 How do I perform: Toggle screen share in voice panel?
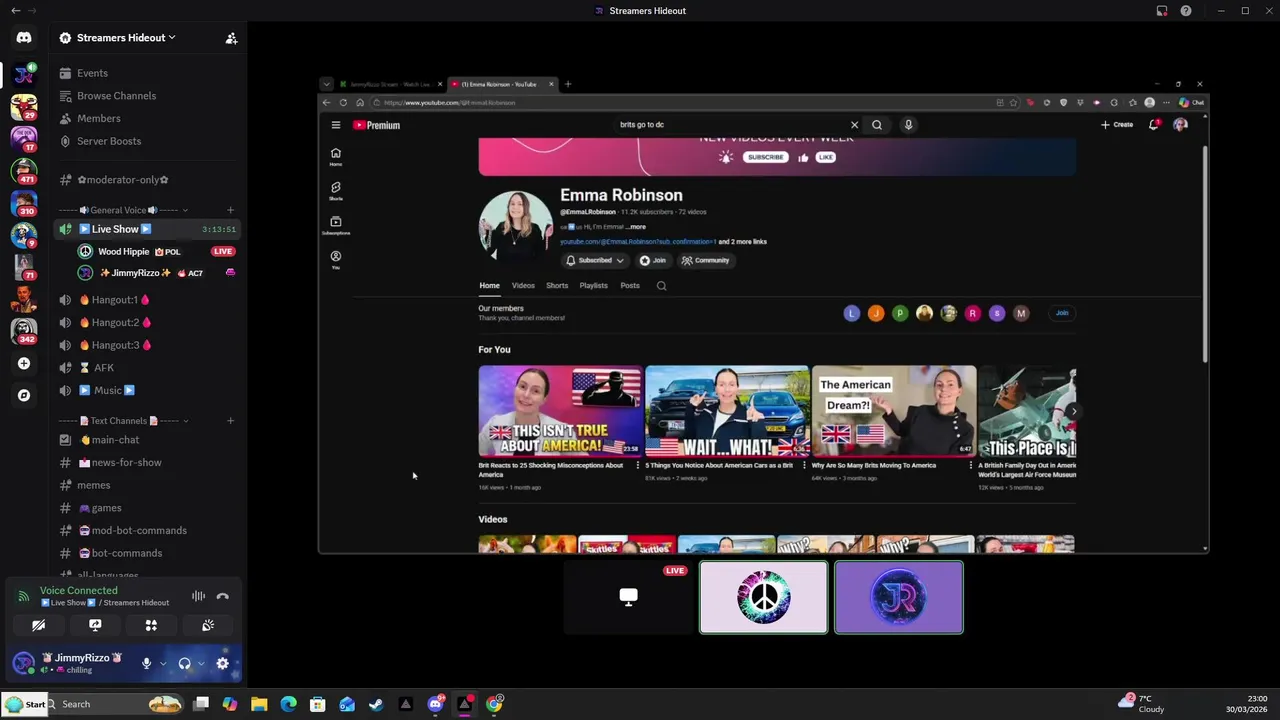pyautogui.click(x=95, y=625)
